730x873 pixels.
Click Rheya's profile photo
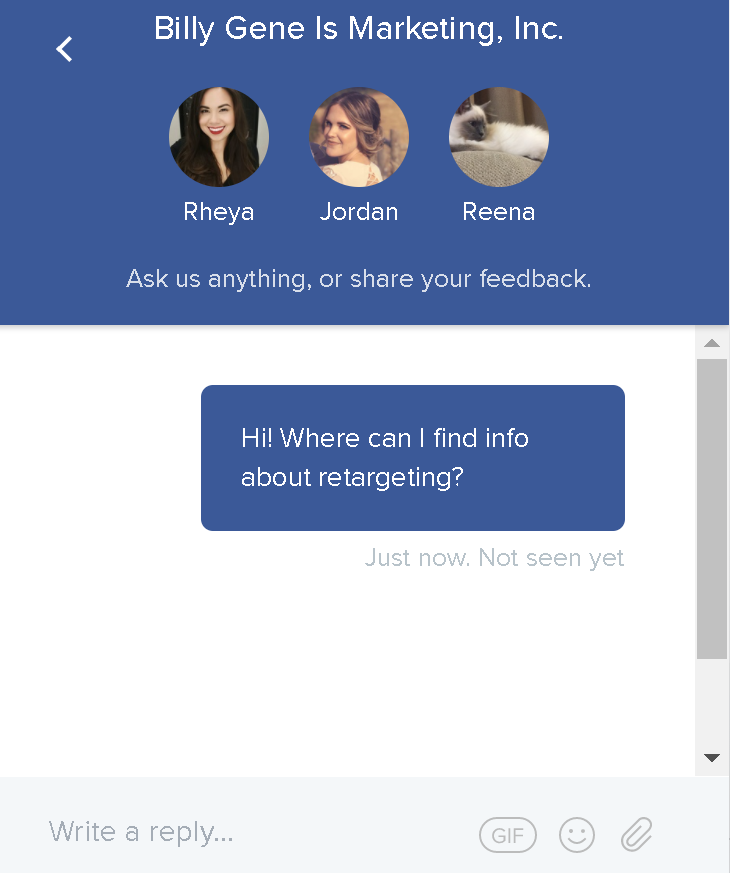tap(219, 137)
